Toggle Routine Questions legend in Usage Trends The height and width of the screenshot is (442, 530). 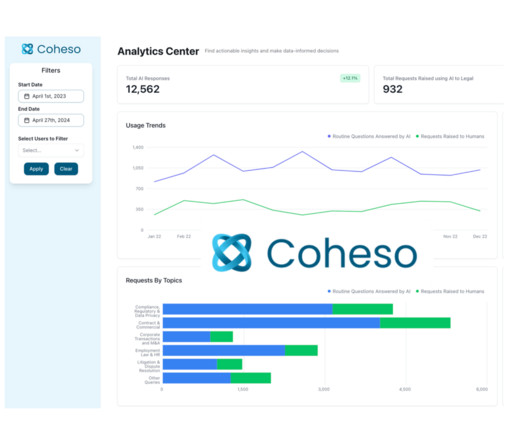click(x=369, y=136)
